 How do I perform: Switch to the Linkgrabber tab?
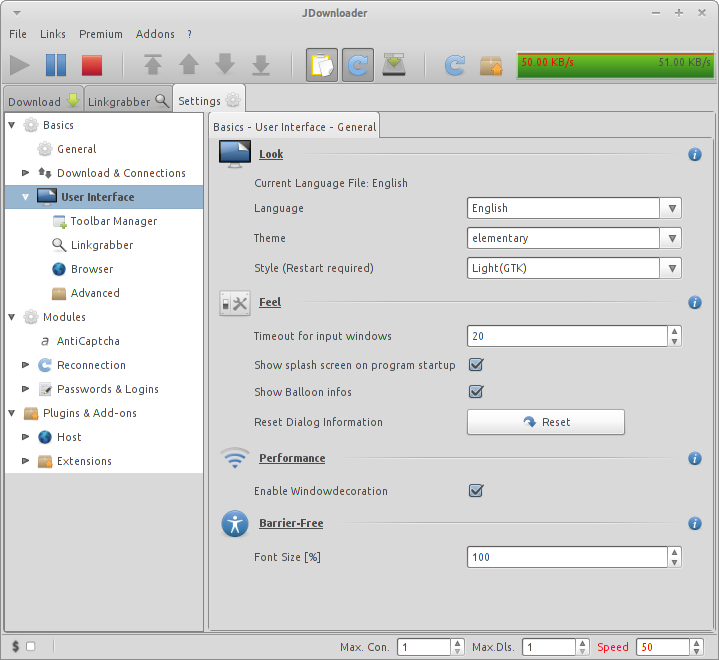(128, 101)
